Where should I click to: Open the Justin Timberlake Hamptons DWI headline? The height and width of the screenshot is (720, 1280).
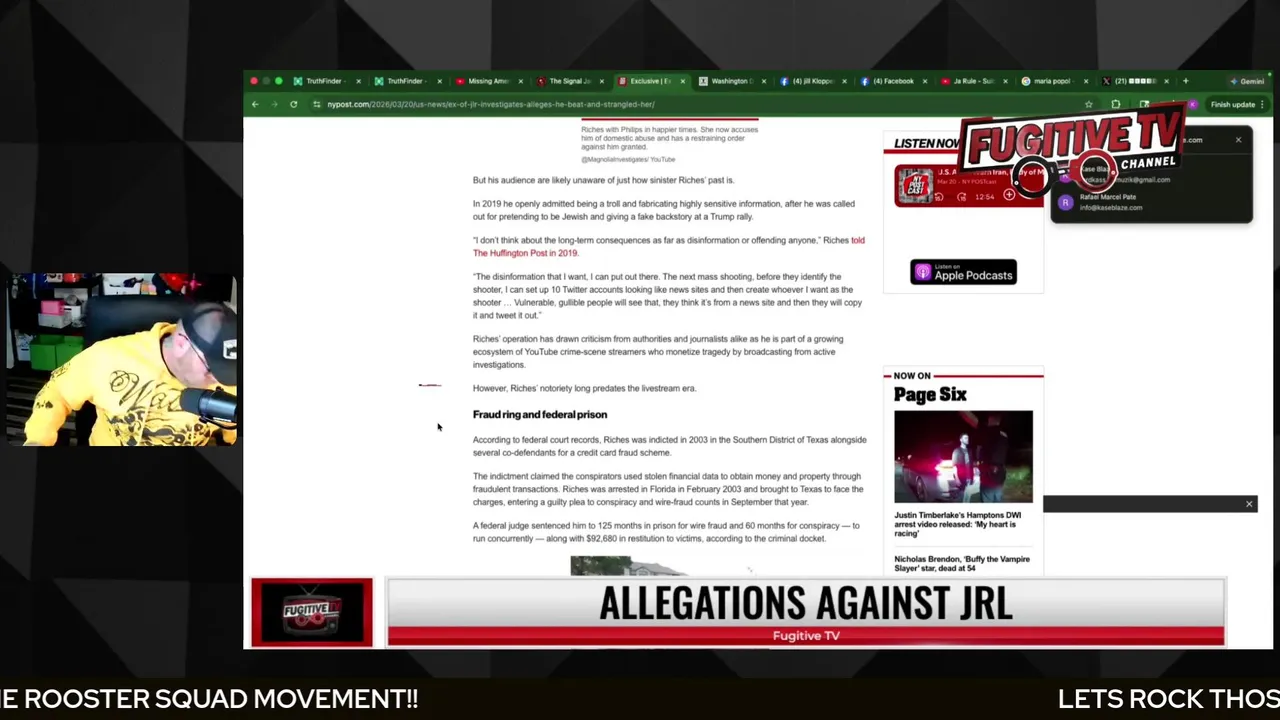[957, 524]
